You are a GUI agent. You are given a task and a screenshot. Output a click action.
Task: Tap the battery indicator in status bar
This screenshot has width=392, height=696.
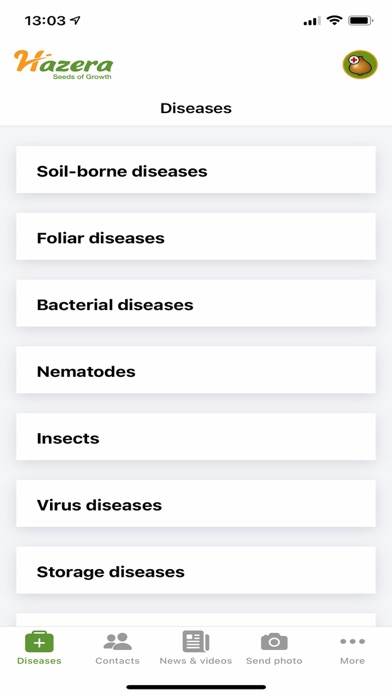click(361, 20)
